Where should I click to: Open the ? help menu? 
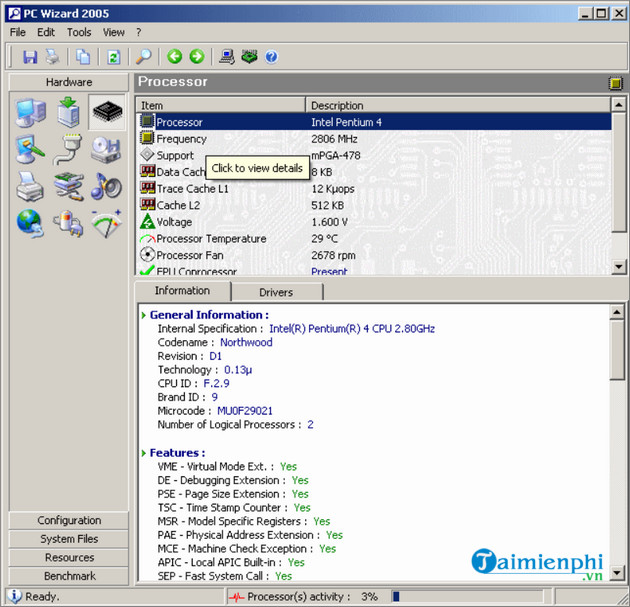(x=139, y=33)
